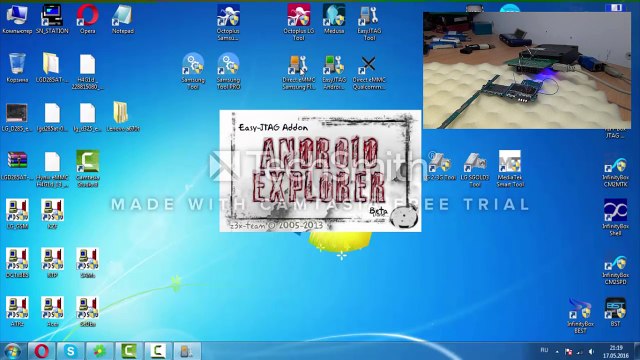This screenshot has width=640, height=360.
Task: Open the BST desktop shortcut
Action: (616, 311)
